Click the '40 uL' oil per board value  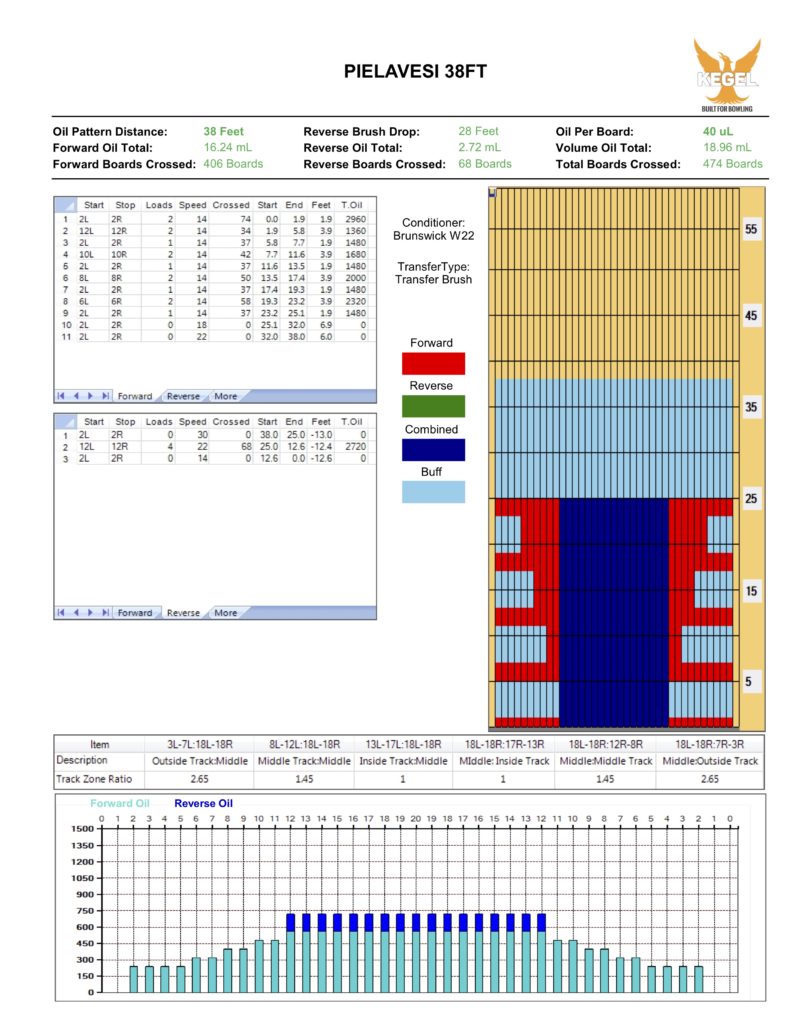point(718,131)
